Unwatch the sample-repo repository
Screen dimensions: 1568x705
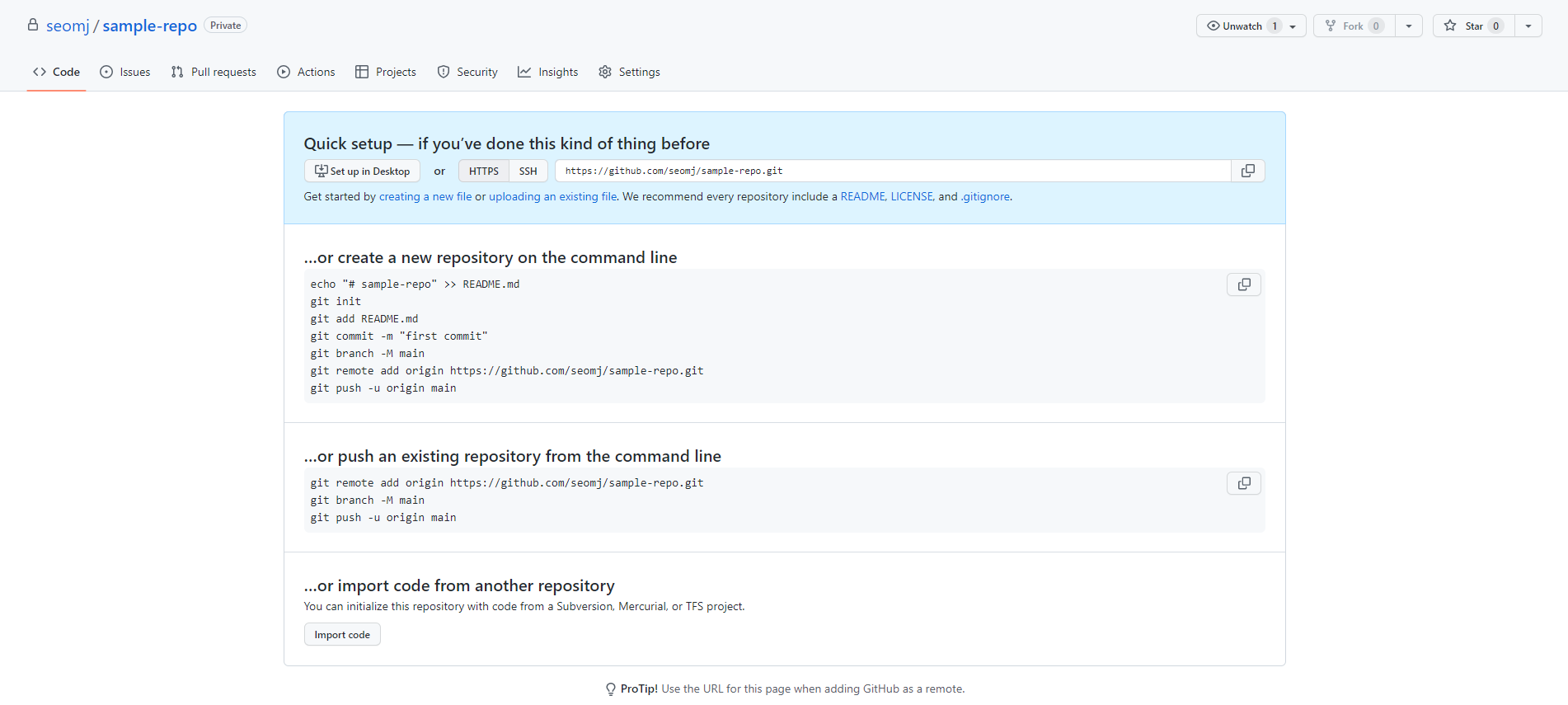(x=1251, y=26)
